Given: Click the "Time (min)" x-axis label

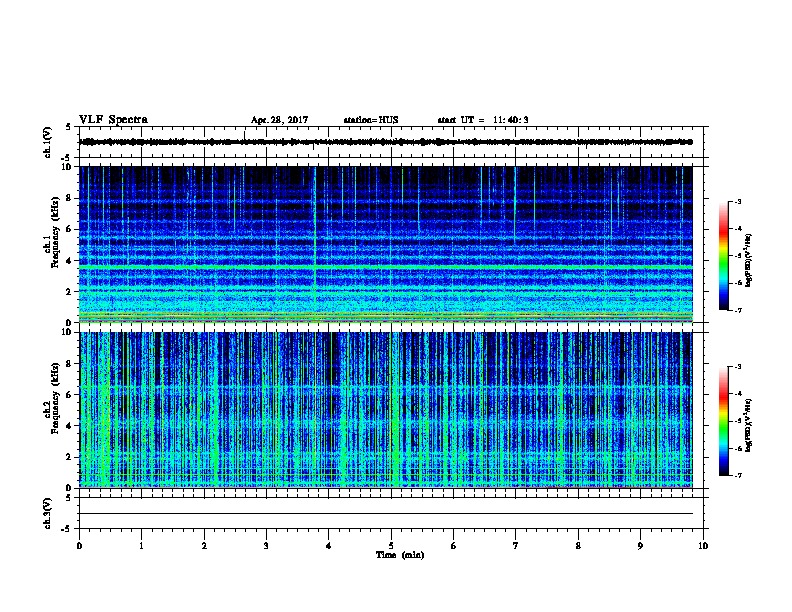Looking at the screenshot, I should (400, 555).
